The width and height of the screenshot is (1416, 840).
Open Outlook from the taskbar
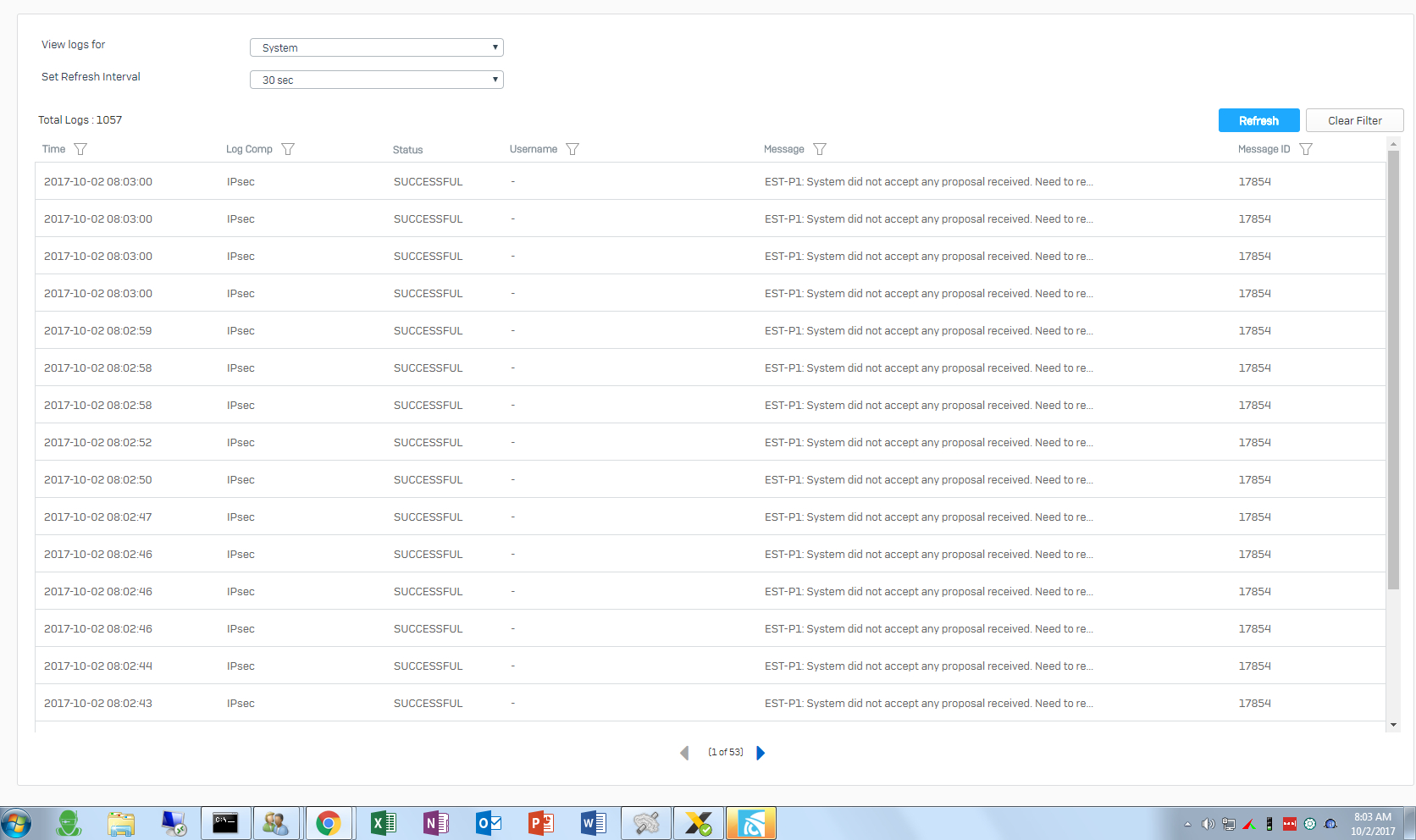[489, 823]
